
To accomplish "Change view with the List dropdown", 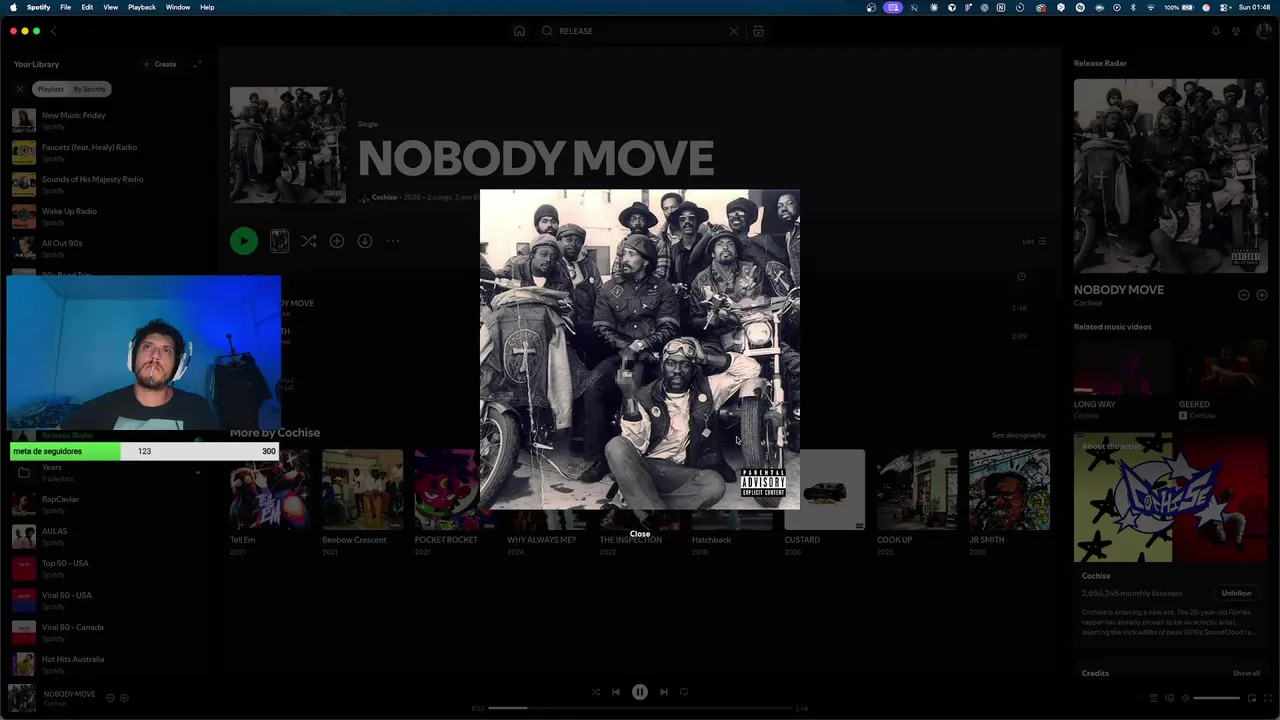I will click(1034, 241).
